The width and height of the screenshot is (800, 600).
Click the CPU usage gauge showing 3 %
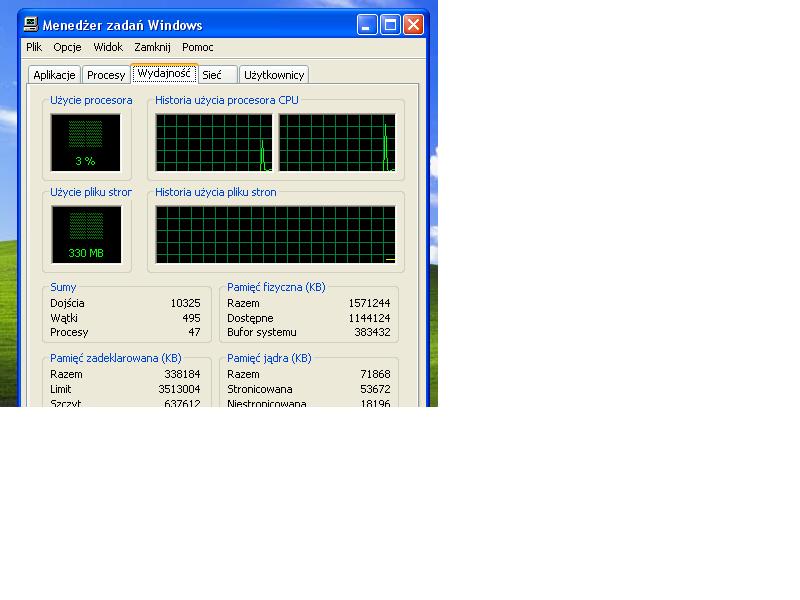pyautogui.click(x=86, y=142)
